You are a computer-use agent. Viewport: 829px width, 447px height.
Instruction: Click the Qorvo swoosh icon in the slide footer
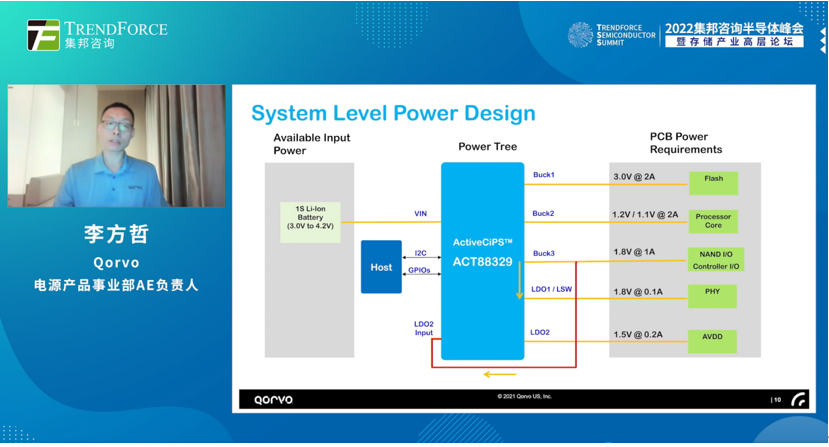[x=799, y=399]
